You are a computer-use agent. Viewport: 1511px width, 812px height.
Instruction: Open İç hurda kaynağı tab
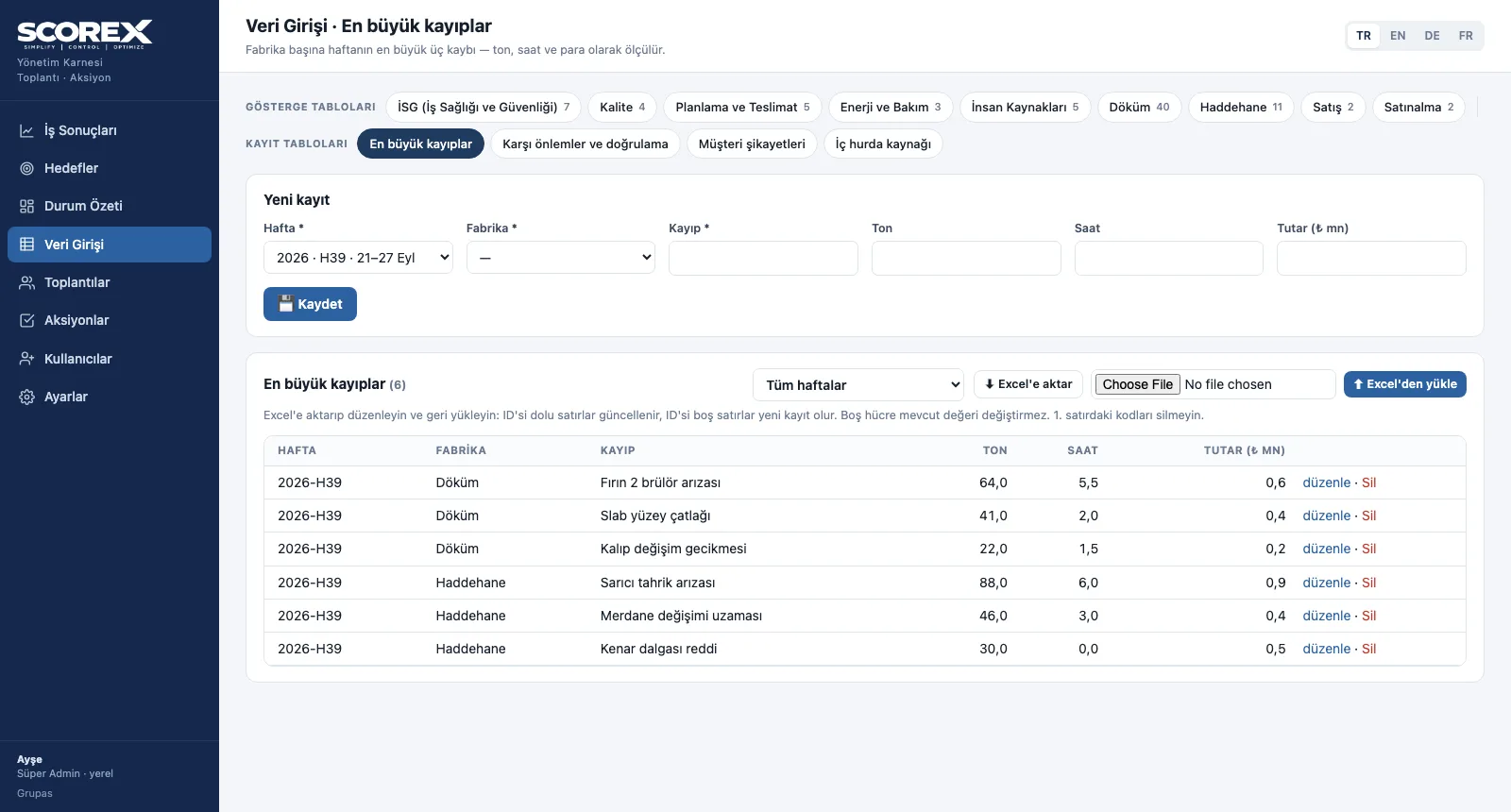coord(883,144)
